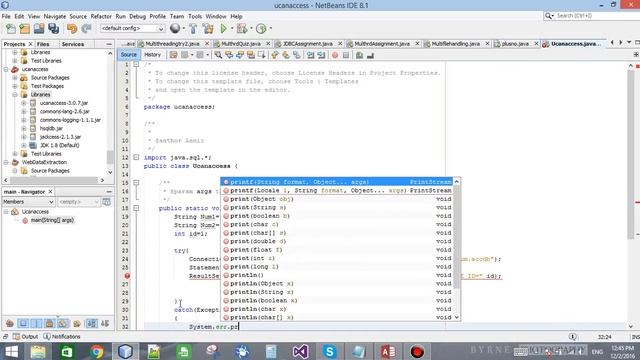Toggle sort by name in Navigator
The image size is (640, 360).
click(91, 324)
